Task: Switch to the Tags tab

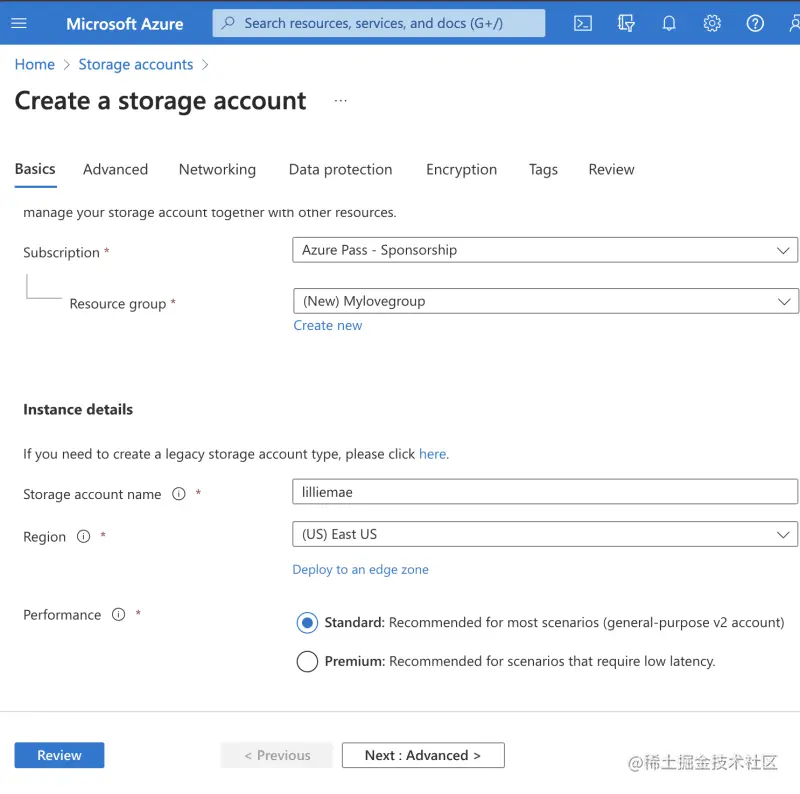Action: tap(543, 169)
